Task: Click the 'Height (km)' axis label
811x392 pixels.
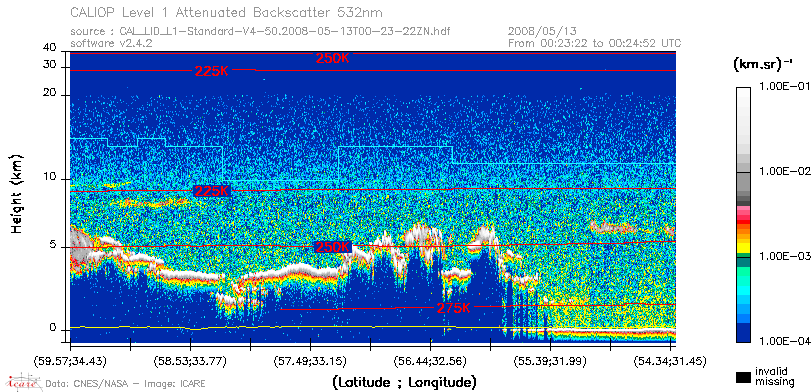Action: point(17,193)
